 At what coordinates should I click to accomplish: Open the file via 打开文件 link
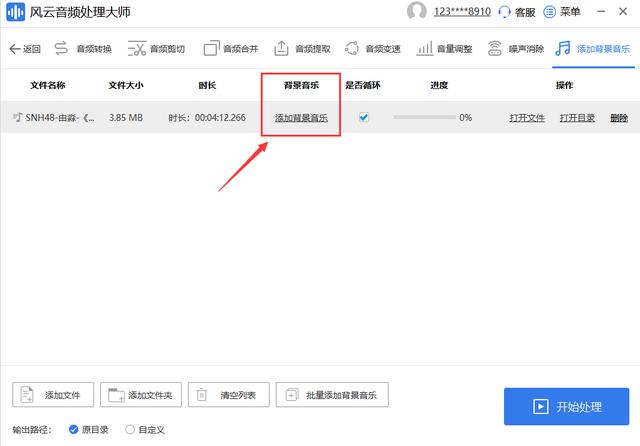[x=527, y=118]
